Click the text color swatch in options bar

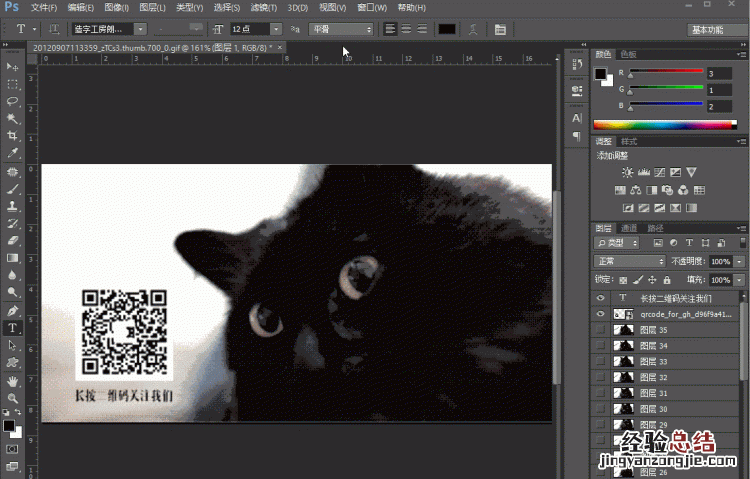tap(447, 30)
